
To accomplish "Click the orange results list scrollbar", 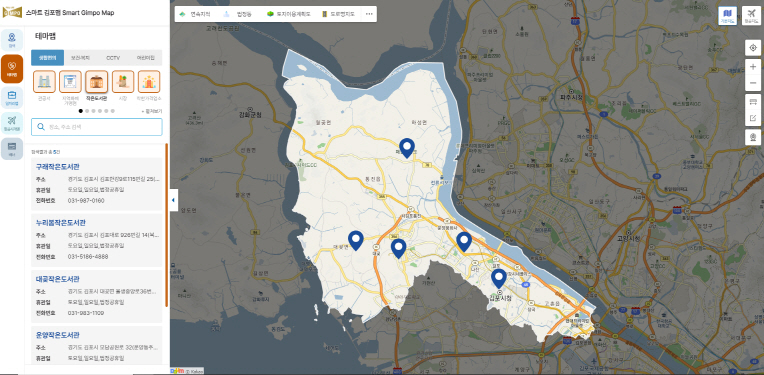I will pyautogui.click(x=167, y=225).
